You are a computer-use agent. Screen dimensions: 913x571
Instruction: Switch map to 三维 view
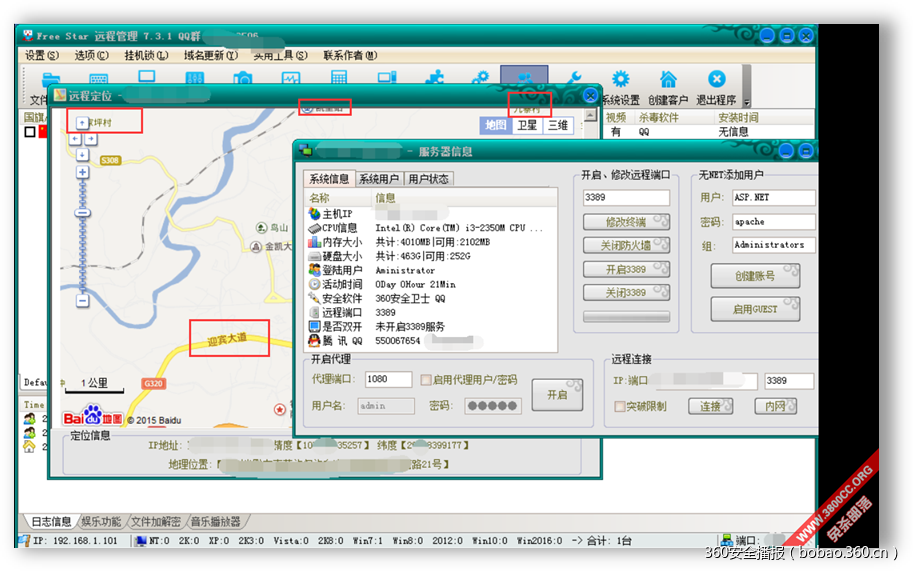558,125
